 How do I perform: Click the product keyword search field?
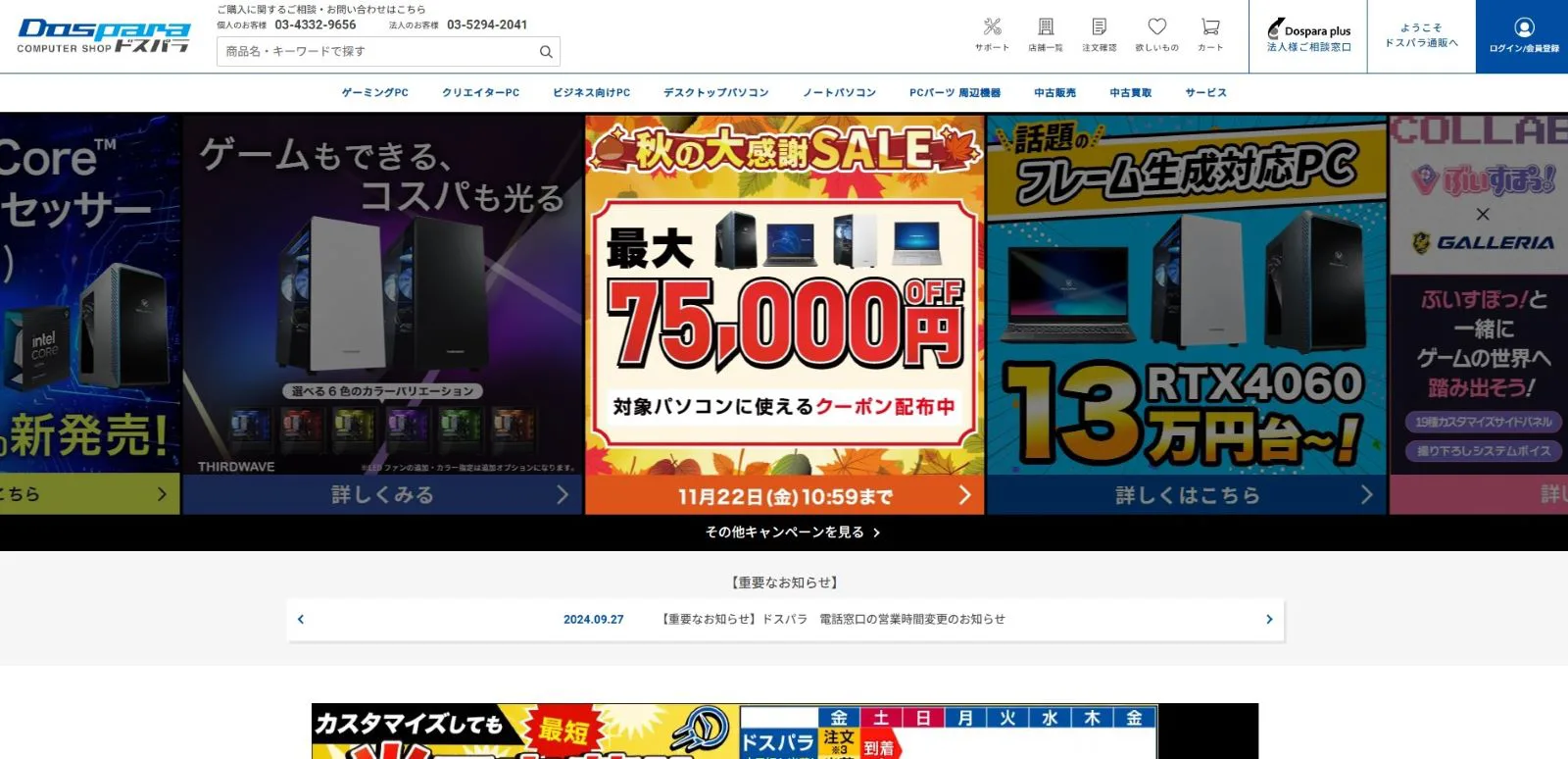[377, 52]
